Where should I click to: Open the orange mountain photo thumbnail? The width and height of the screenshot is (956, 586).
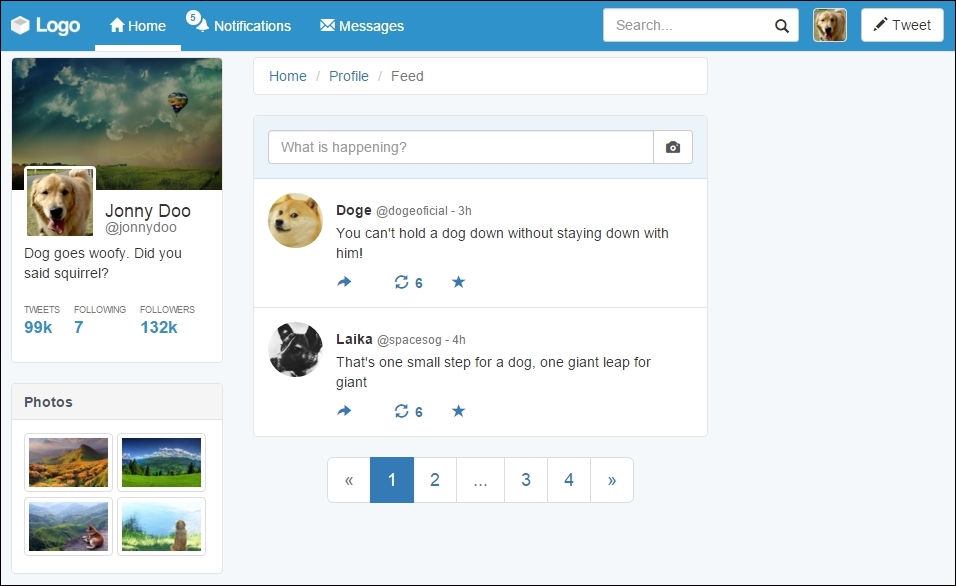tap(68, 462)
